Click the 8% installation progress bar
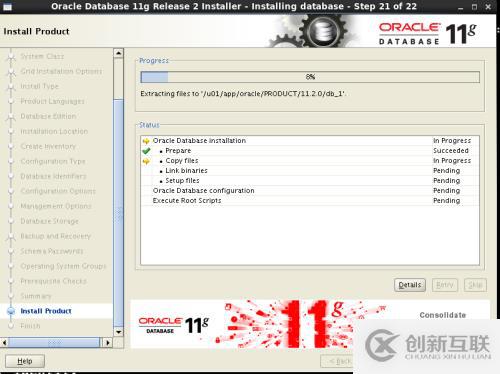Screen dimensions: 500x374 pos(310,77)
